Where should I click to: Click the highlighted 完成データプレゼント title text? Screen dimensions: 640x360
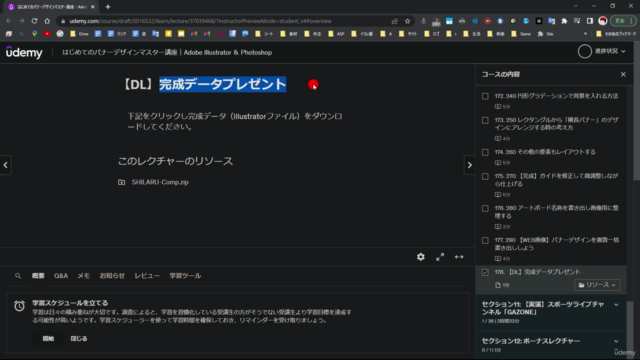(222, 84)
